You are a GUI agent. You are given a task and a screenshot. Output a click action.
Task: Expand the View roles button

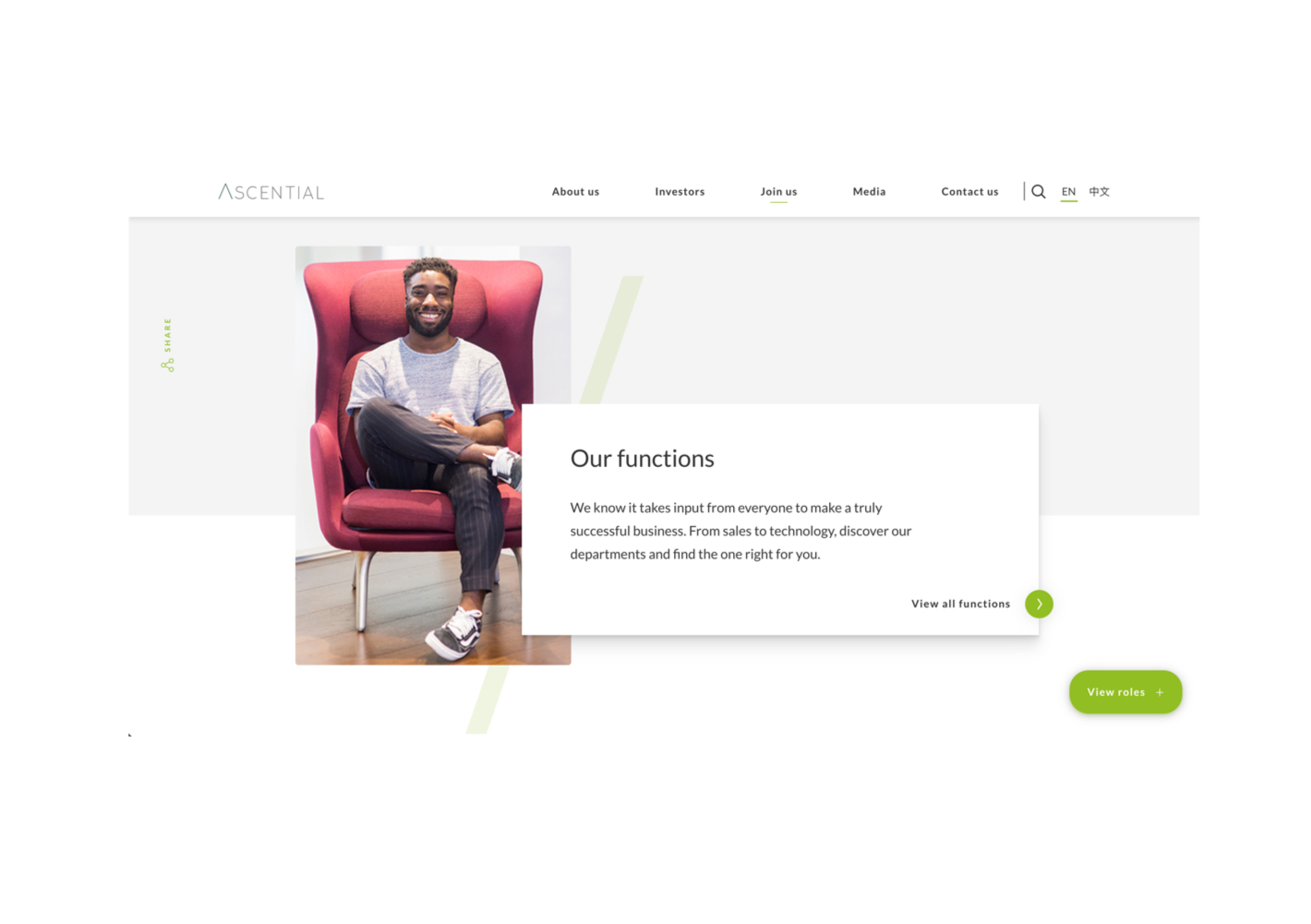coord(1125,692)
